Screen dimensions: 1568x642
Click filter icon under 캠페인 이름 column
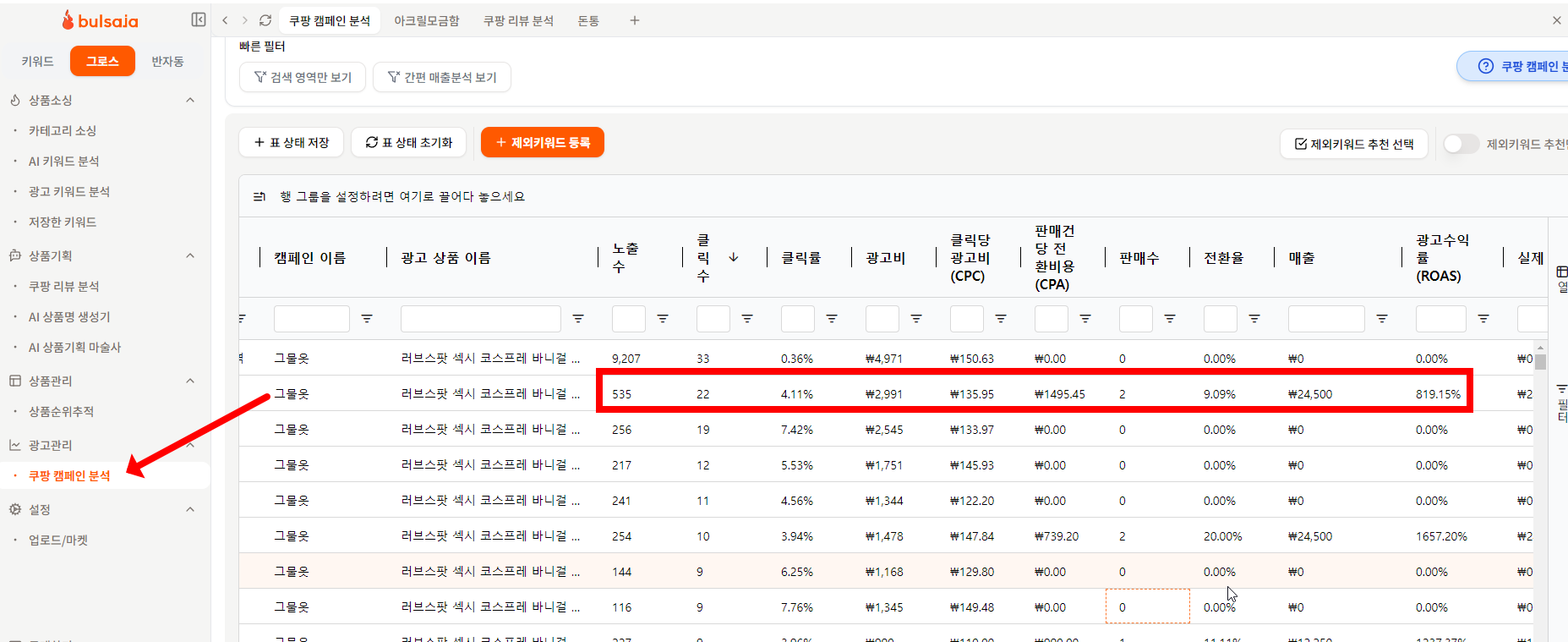click(367, 319)
